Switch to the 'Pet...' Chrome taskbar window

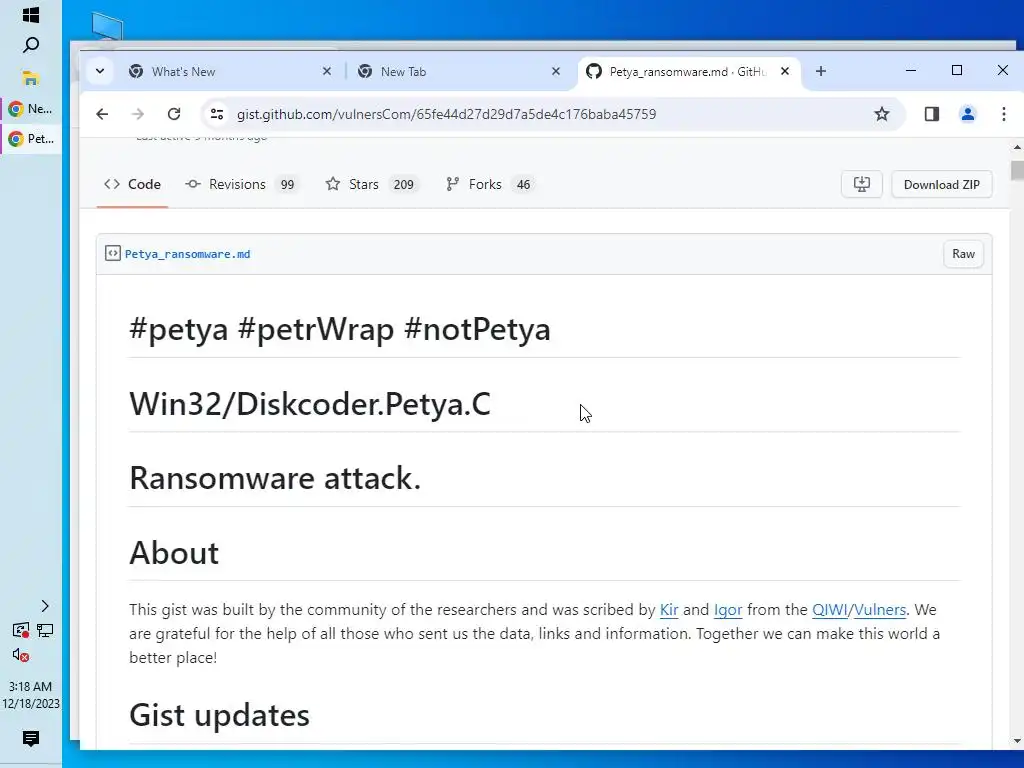pos(31,138)
